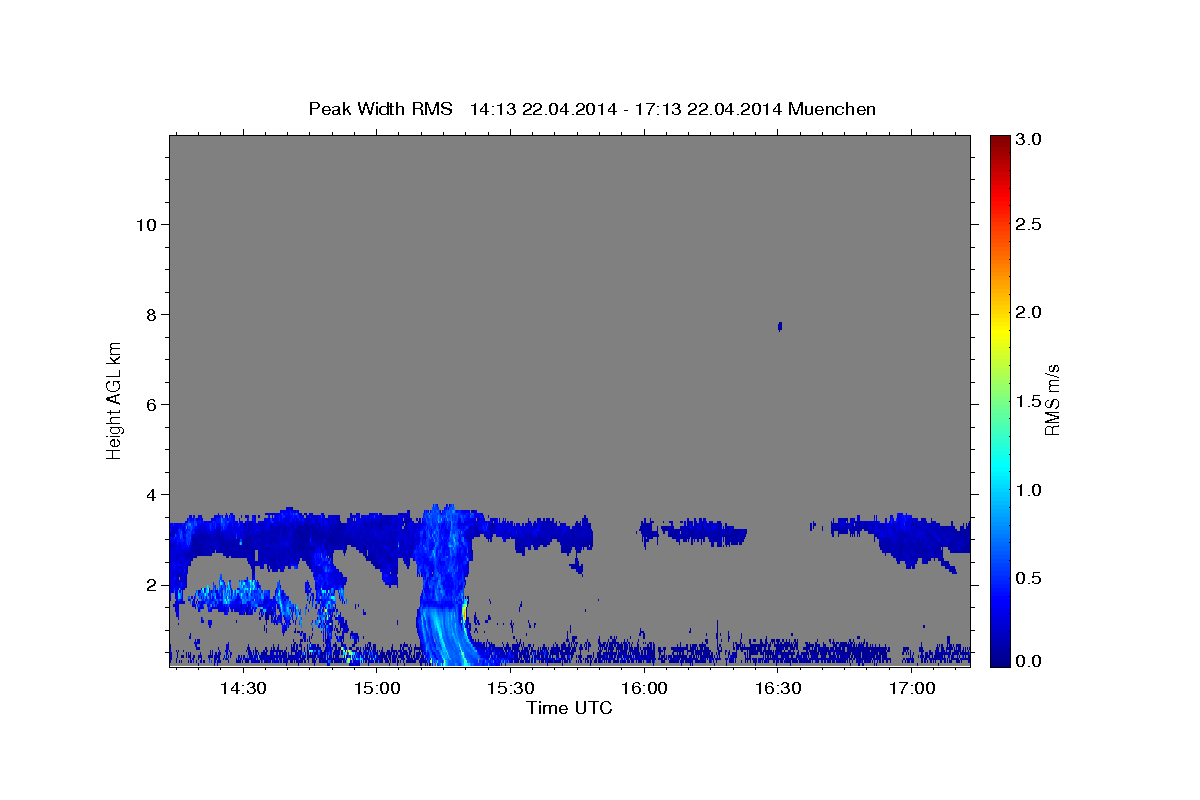Click the colorbar value 2.5

pos(1029,225)
